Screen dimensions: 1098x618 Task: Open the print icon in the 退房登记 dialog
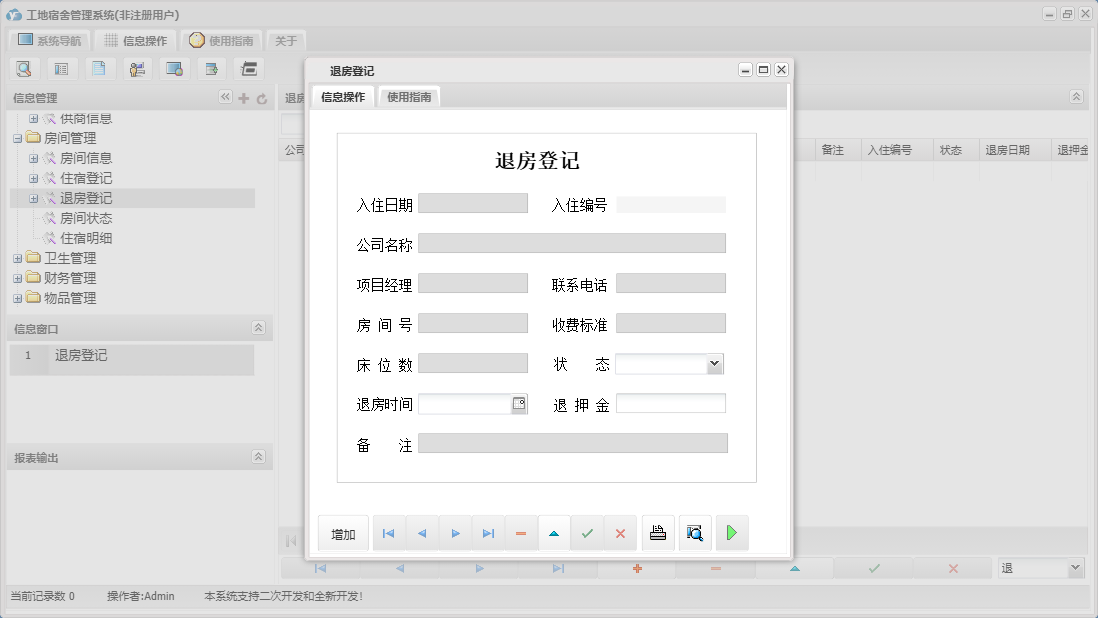point(658,533)
